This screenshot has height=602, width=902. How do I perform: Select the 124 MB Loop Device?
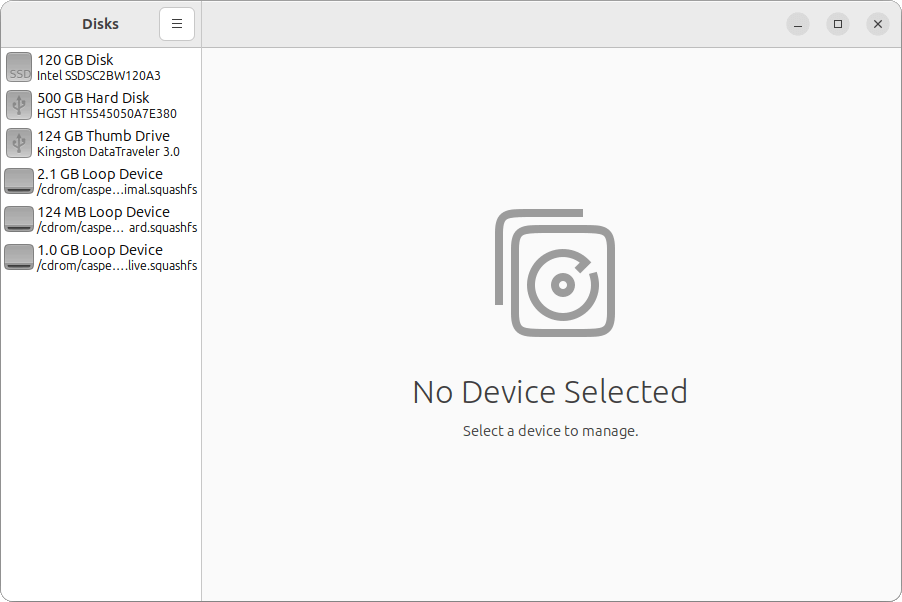point(101,219)
